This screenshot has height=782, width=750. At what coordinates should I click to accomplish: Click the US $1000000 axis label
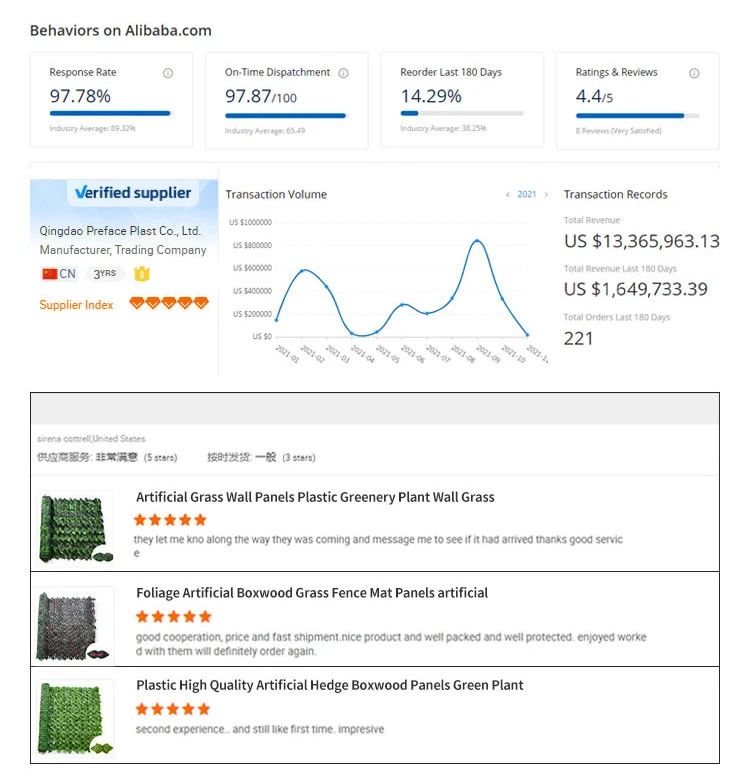click(x=250, y=222)
